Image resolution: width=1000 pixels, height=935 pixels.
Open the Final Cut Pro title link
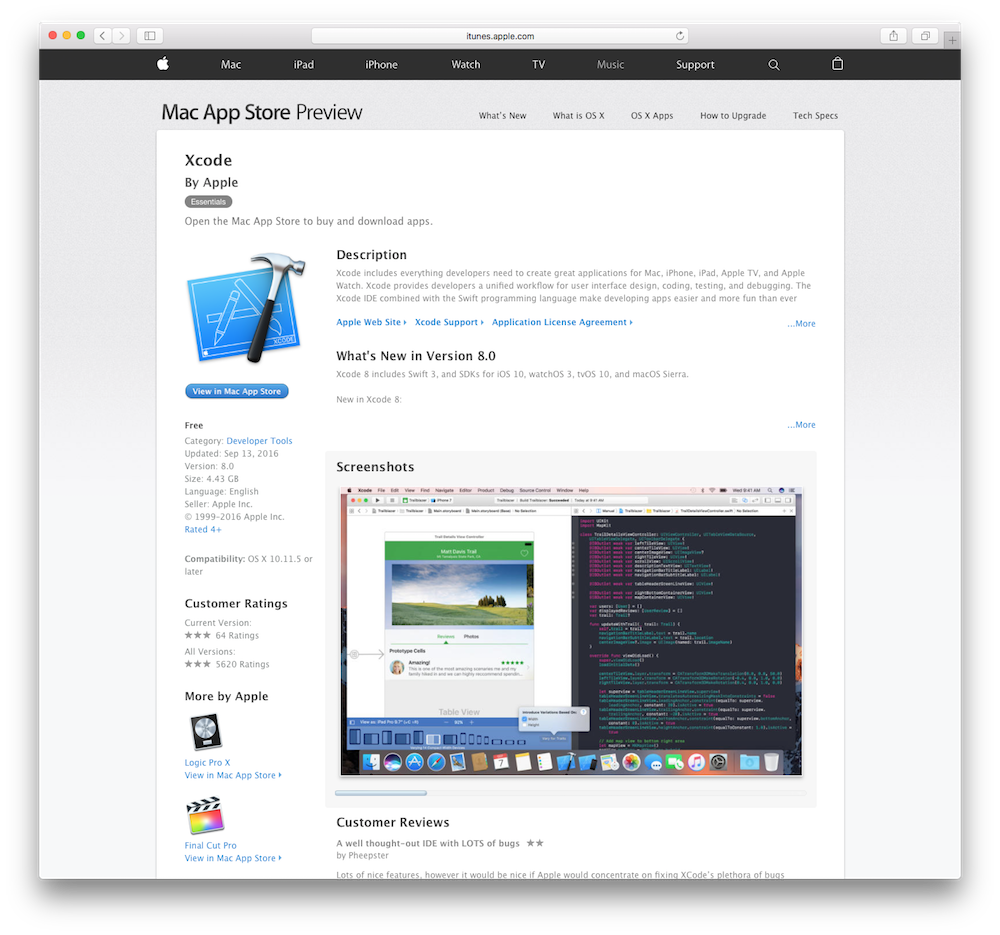[210, 845]
